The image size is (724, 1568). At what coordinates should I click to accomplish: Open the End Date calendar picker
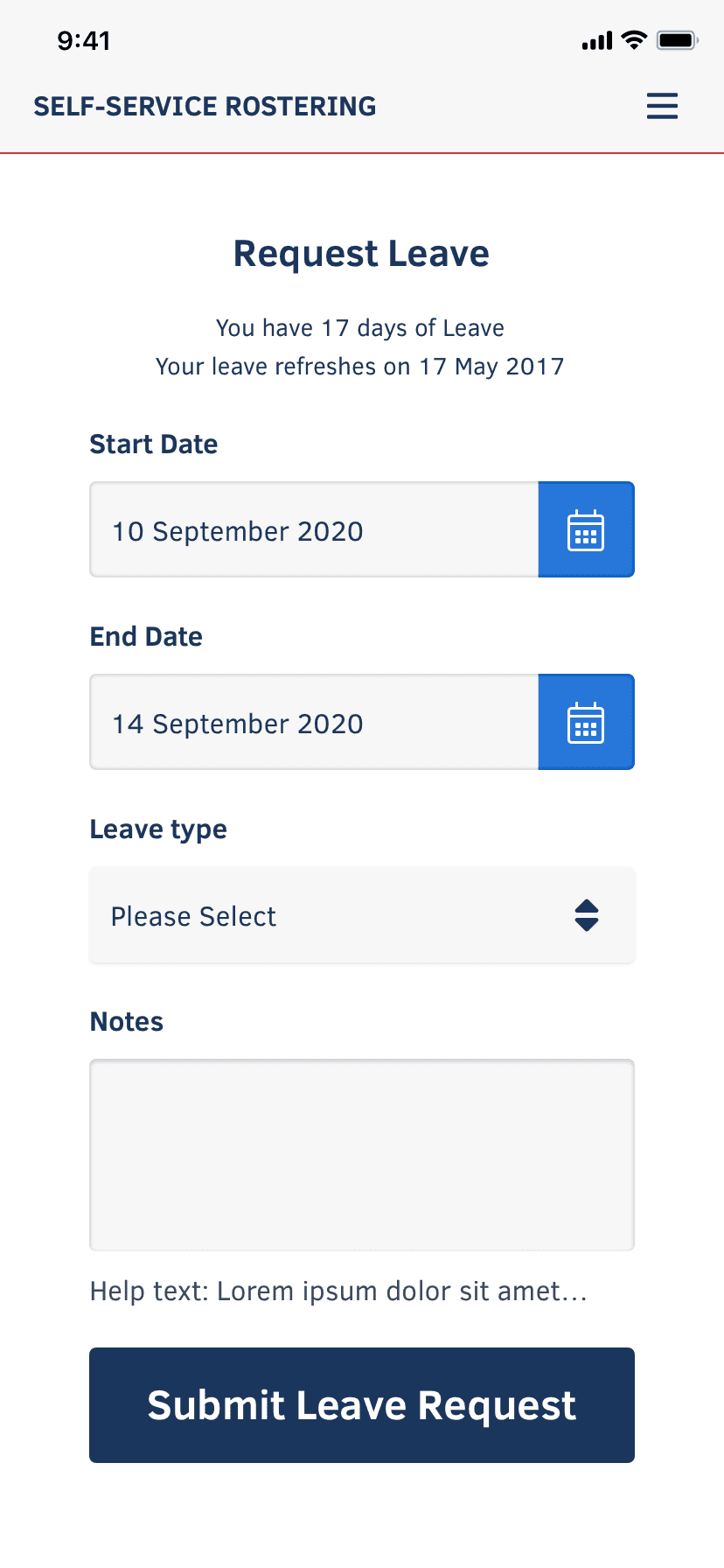coord(586,722)
